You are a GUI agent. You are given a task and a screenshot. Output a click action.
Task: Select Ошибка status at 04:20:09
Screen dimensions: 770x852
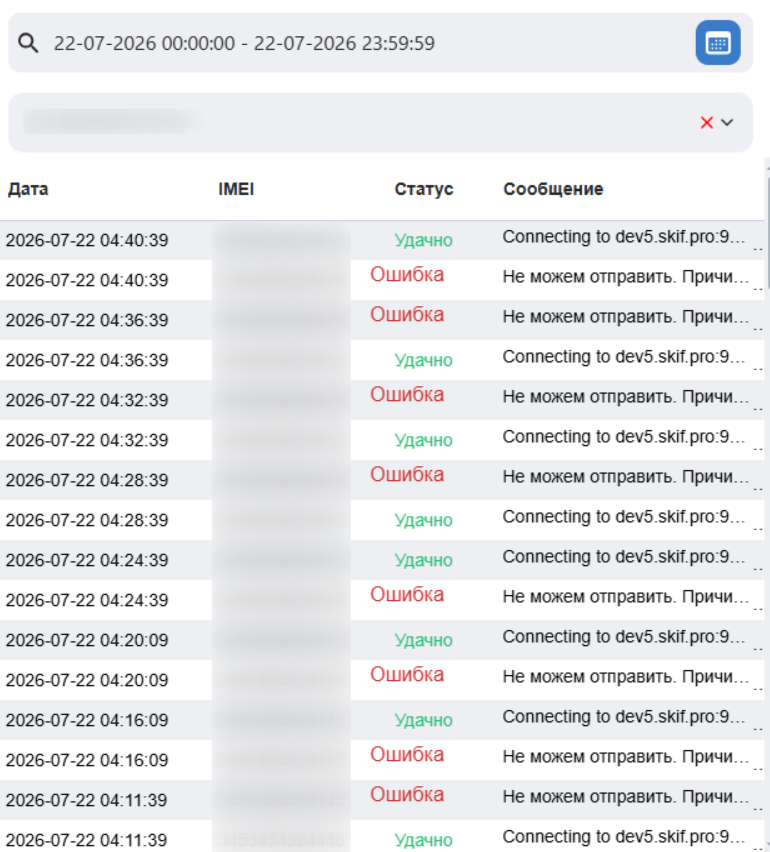[407, 674]
